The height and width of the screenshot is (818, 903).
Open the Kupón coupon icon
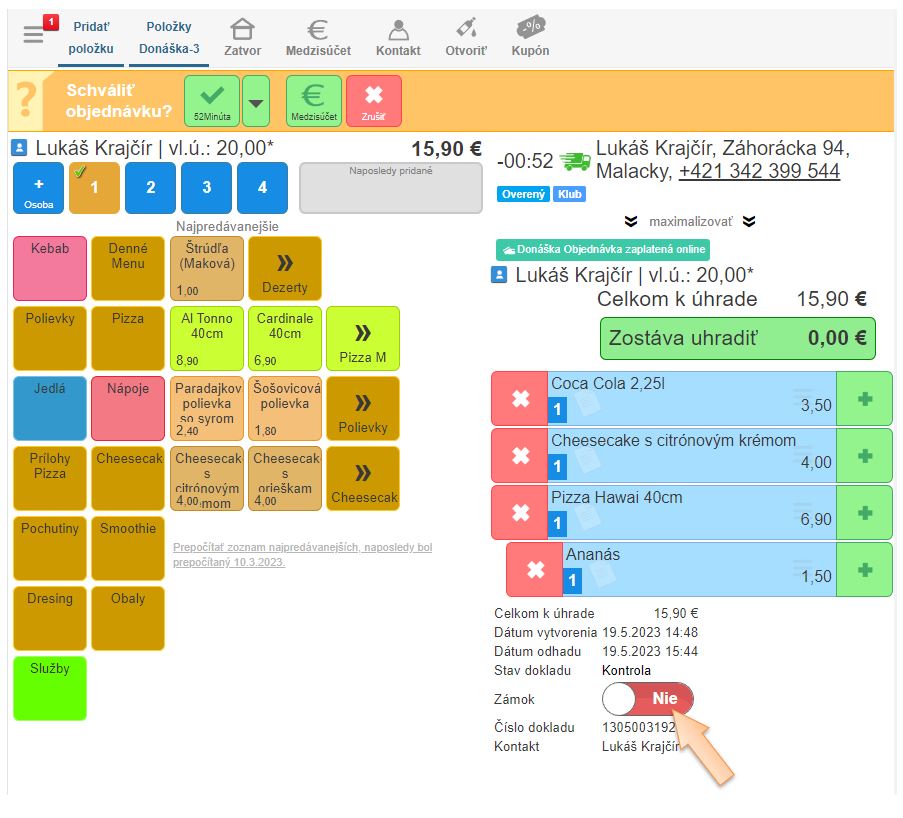click(530, 37)
